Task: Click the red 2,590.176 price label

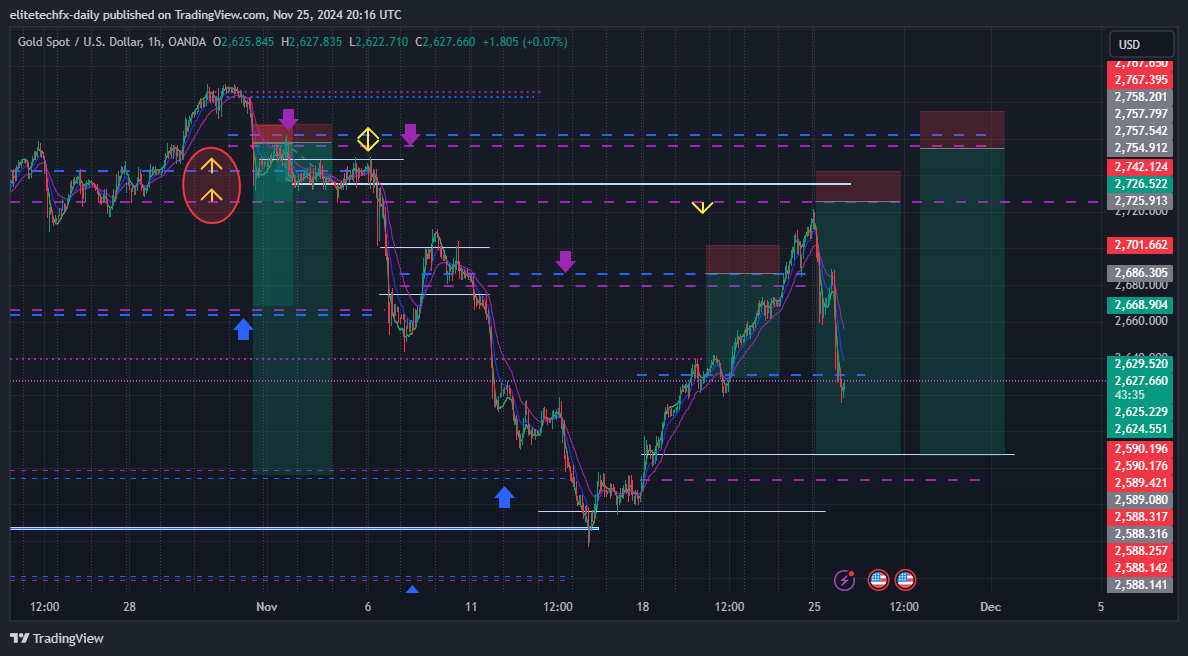Action: click(1140, 466)
